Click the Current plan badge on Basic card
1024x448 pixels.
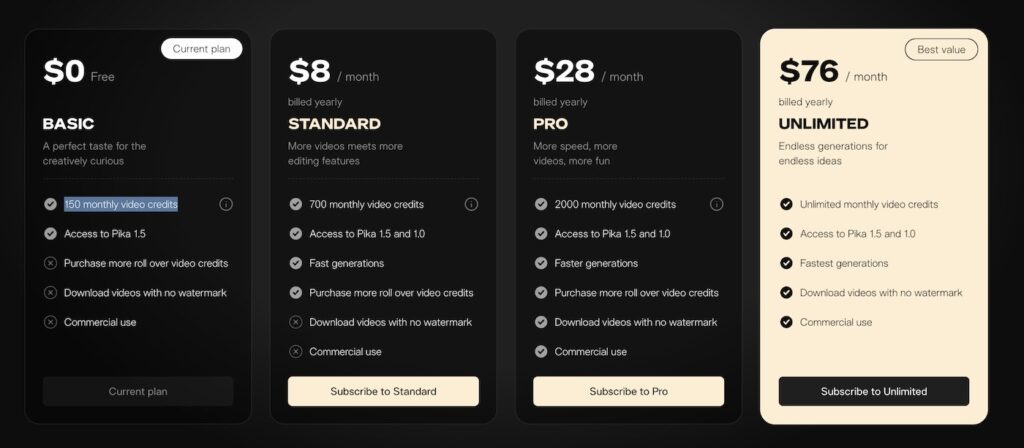point(202,48)
